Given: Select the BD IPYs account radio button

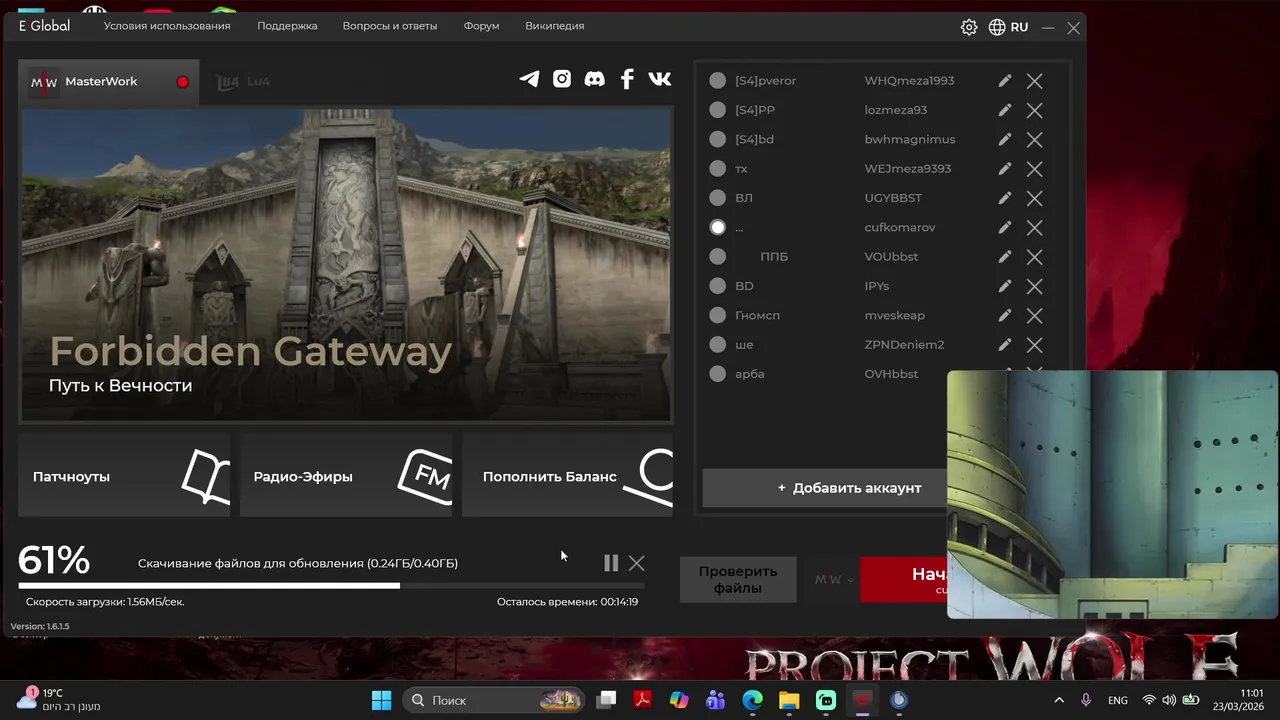Looking at the screenshot, I should click(x=718, y=286).
